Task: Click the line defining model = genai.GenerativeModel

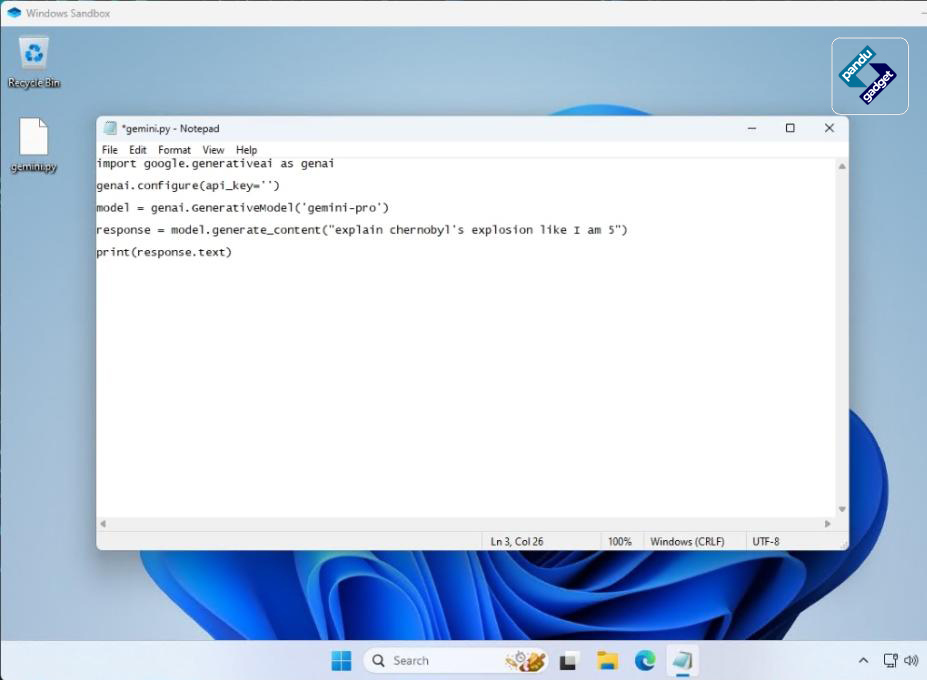Action: coord(243,208)
